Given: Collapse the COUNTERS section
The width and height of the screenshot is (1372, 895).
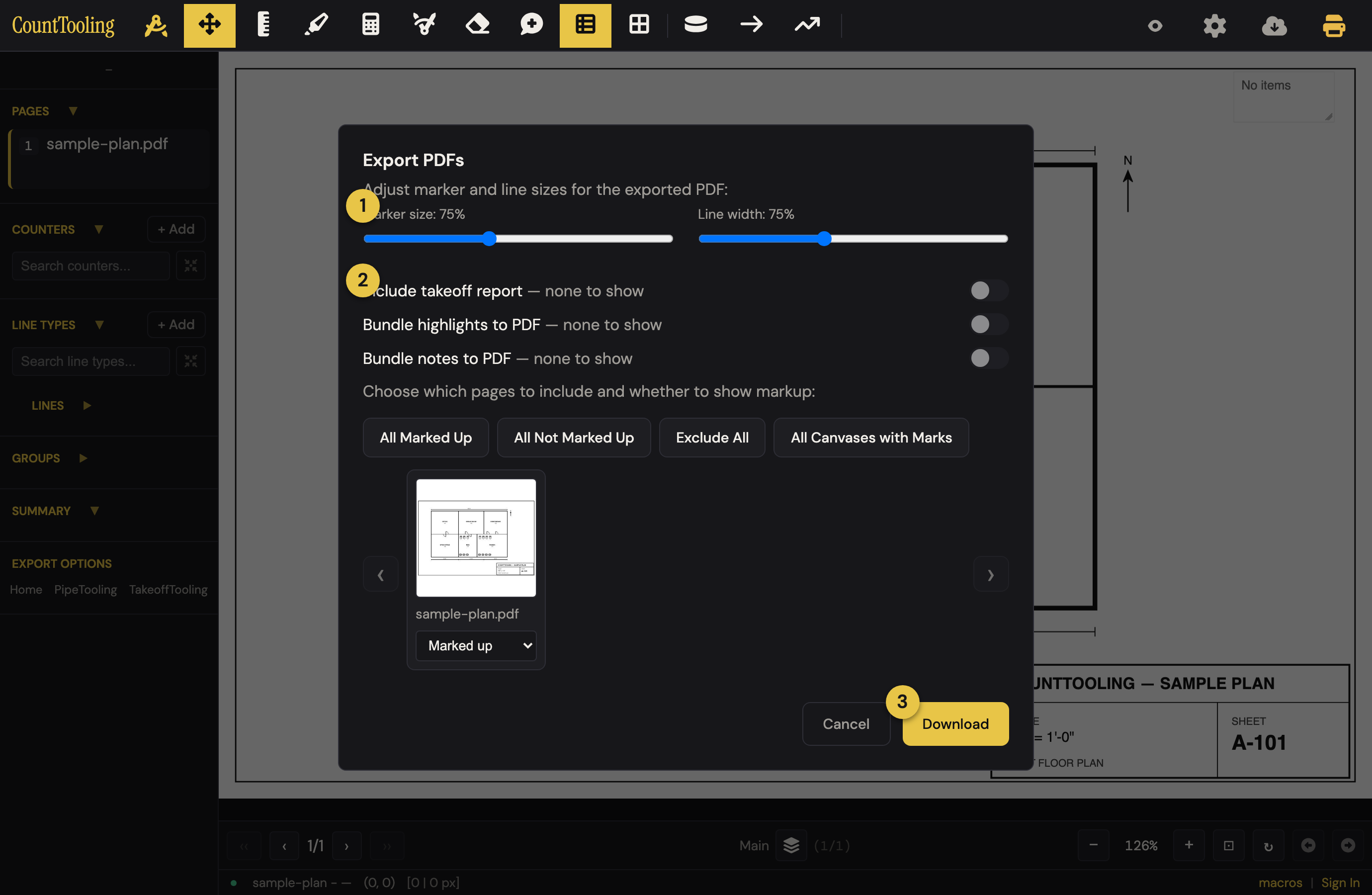Looking at the screenshot, I should (98, 230).
